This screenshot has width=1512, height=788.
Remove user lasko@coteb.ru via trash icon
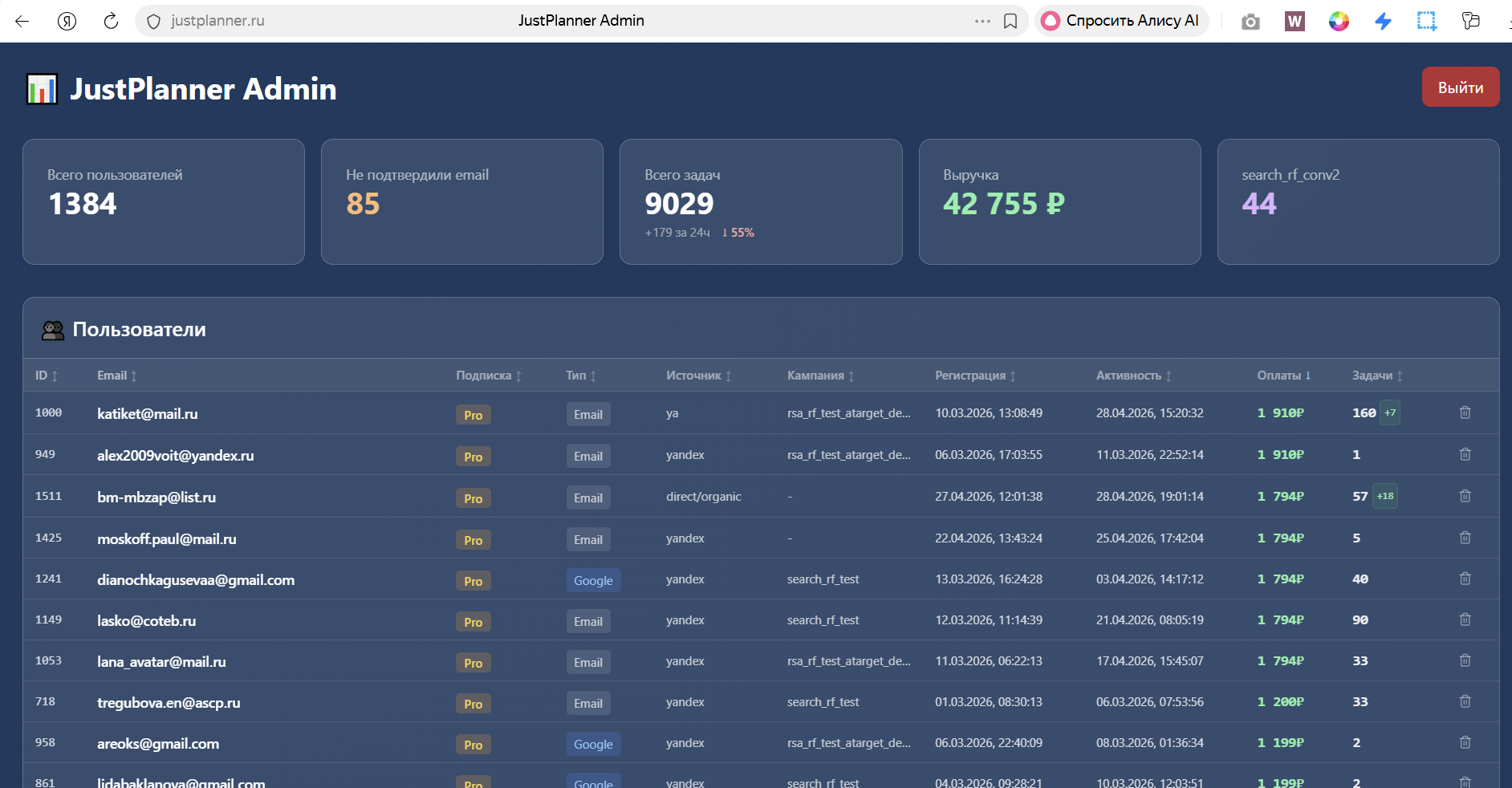coord(1465,619)
